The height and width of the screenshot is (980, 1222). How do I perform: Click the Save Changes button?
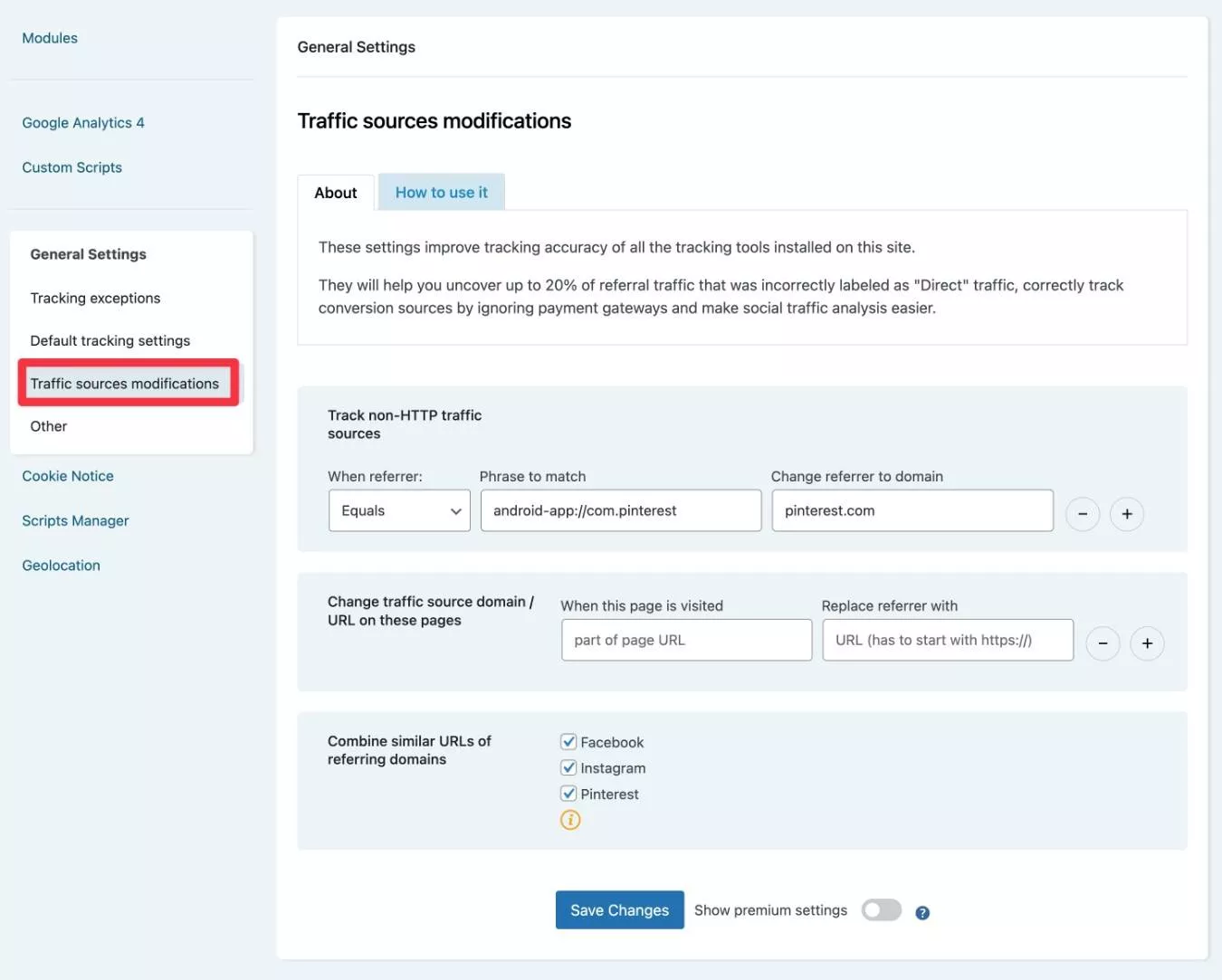[619, 910]
